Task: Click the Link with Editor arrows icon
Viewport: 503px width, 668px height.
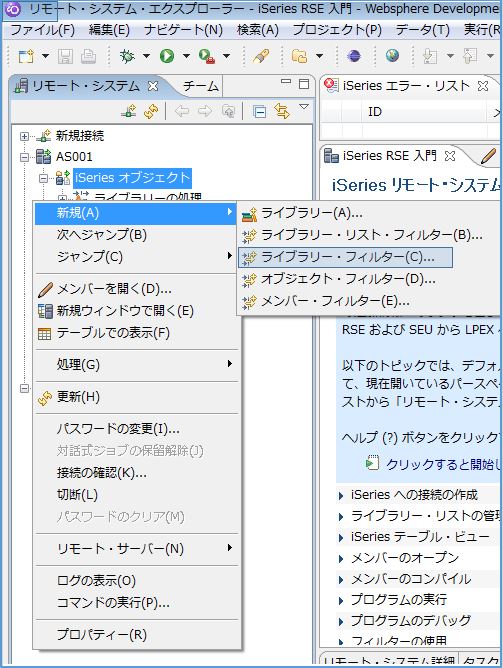Action: pyautogui.click(x=282, y=111)
